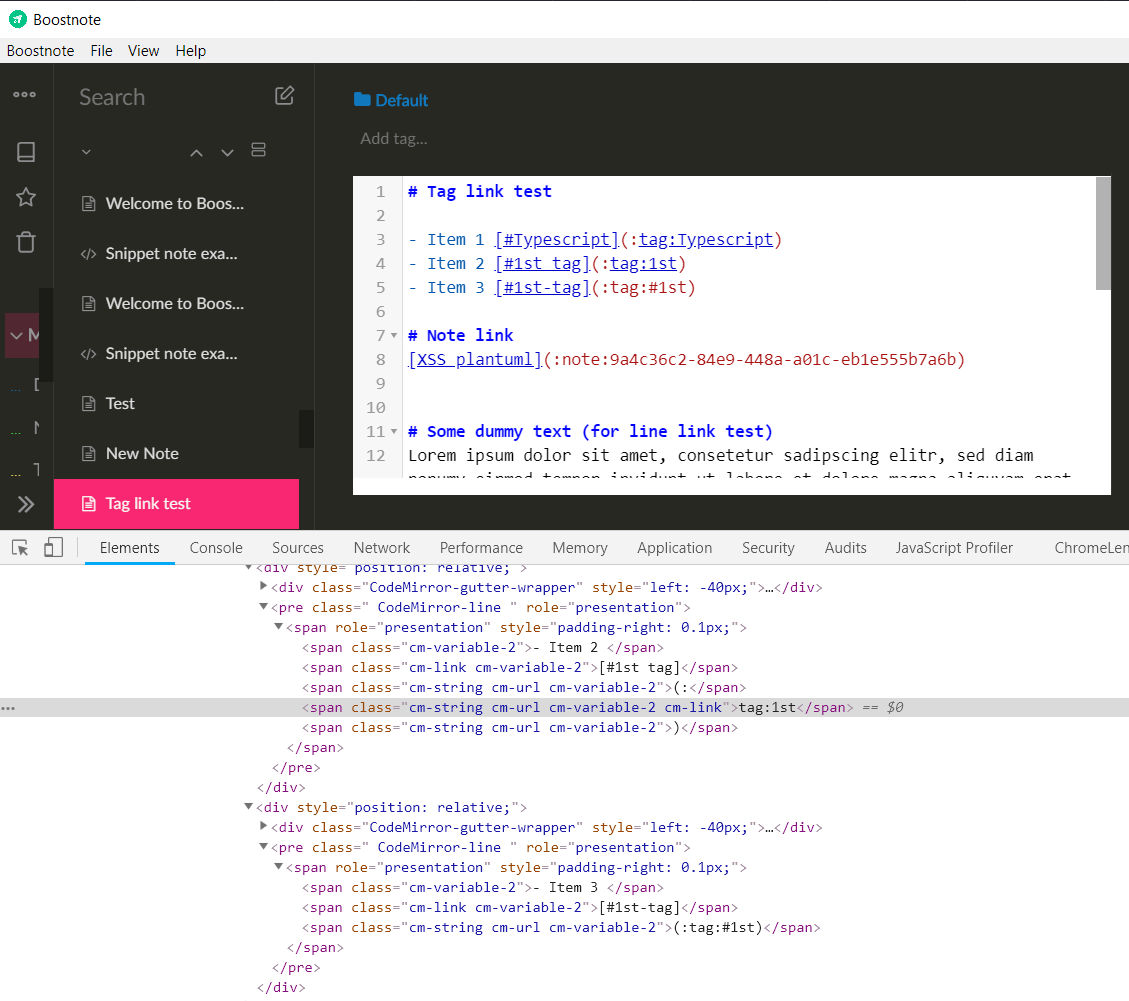Create a new note with pencil icon
The image size is (1129, 1001).
[x=284, y=96]
